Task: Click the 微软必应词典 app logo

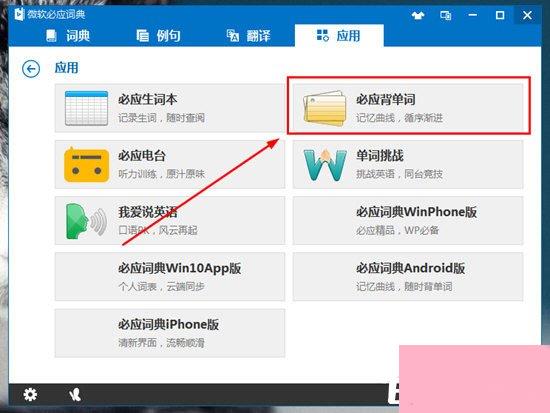Action: 19,14
